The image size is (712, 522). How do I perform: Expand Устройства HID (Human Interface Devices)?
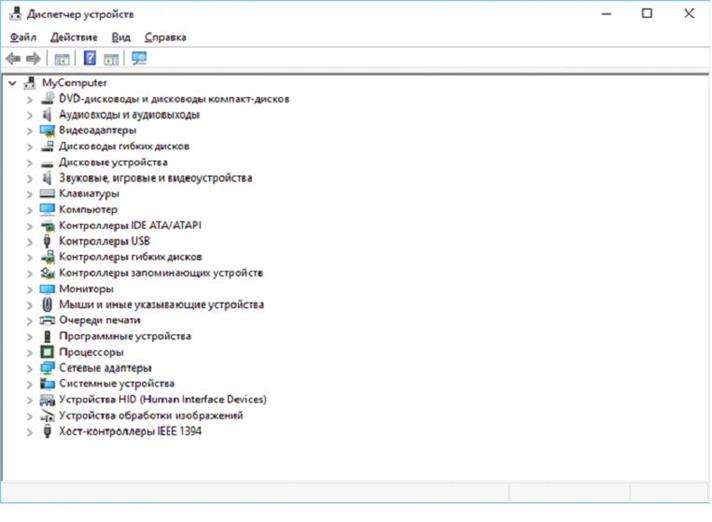pyautogui.click(x=30, y=400)
